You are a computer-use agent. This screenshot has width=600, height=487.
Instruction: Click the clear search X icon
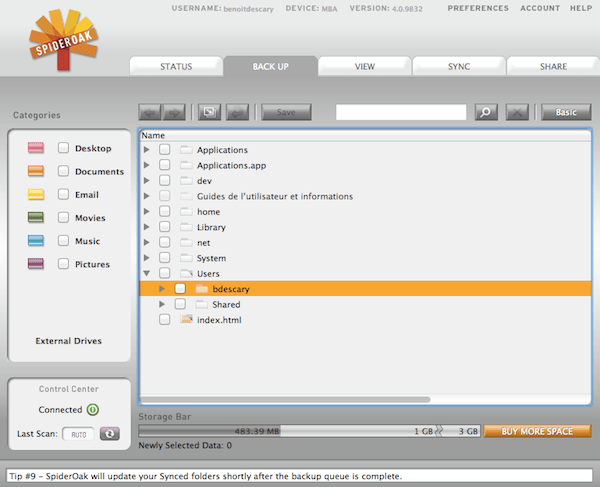point(516,112)
